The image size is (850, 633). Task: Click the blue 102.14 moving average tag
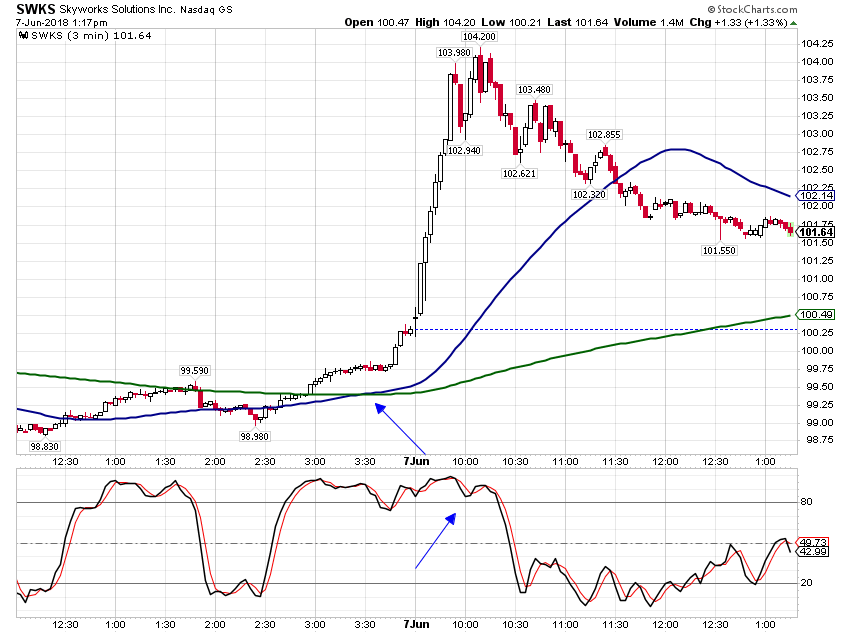pos(815,196)
